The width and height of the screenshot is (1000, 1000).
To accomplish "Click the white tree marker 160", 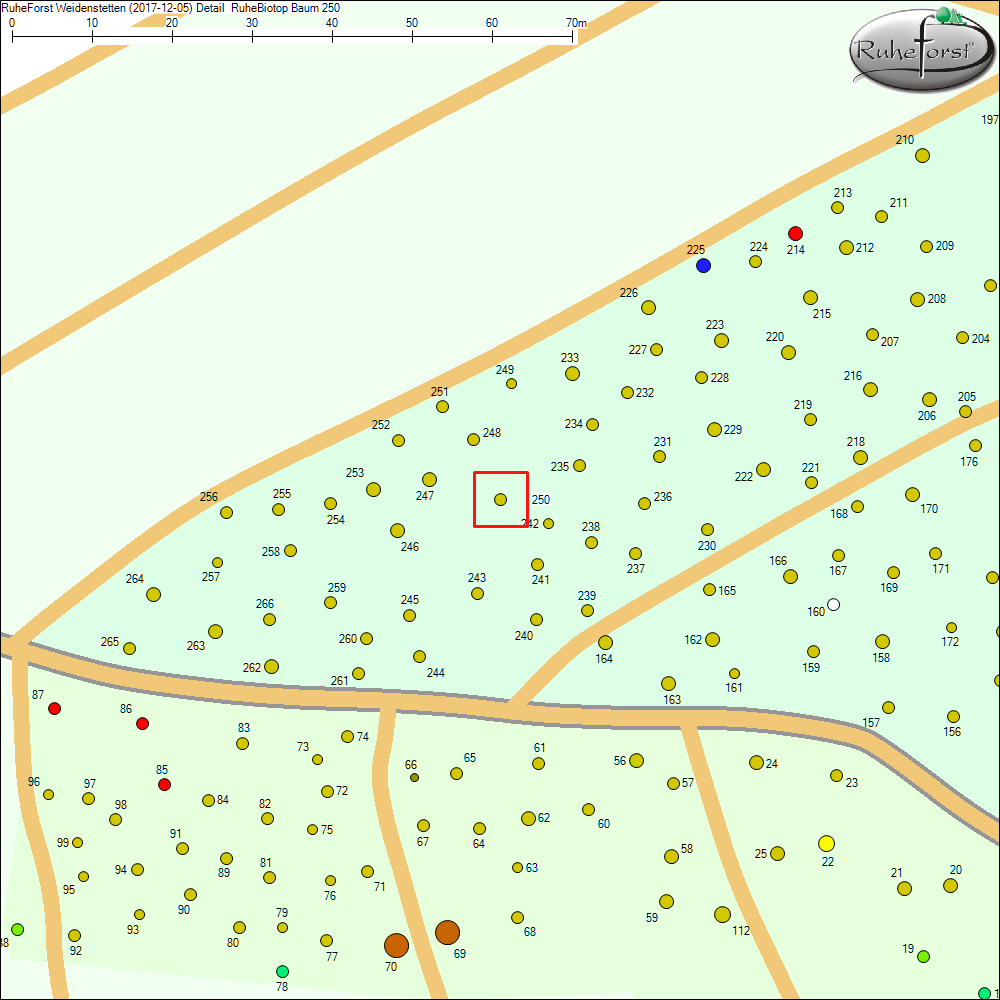I will pos(833,604).
